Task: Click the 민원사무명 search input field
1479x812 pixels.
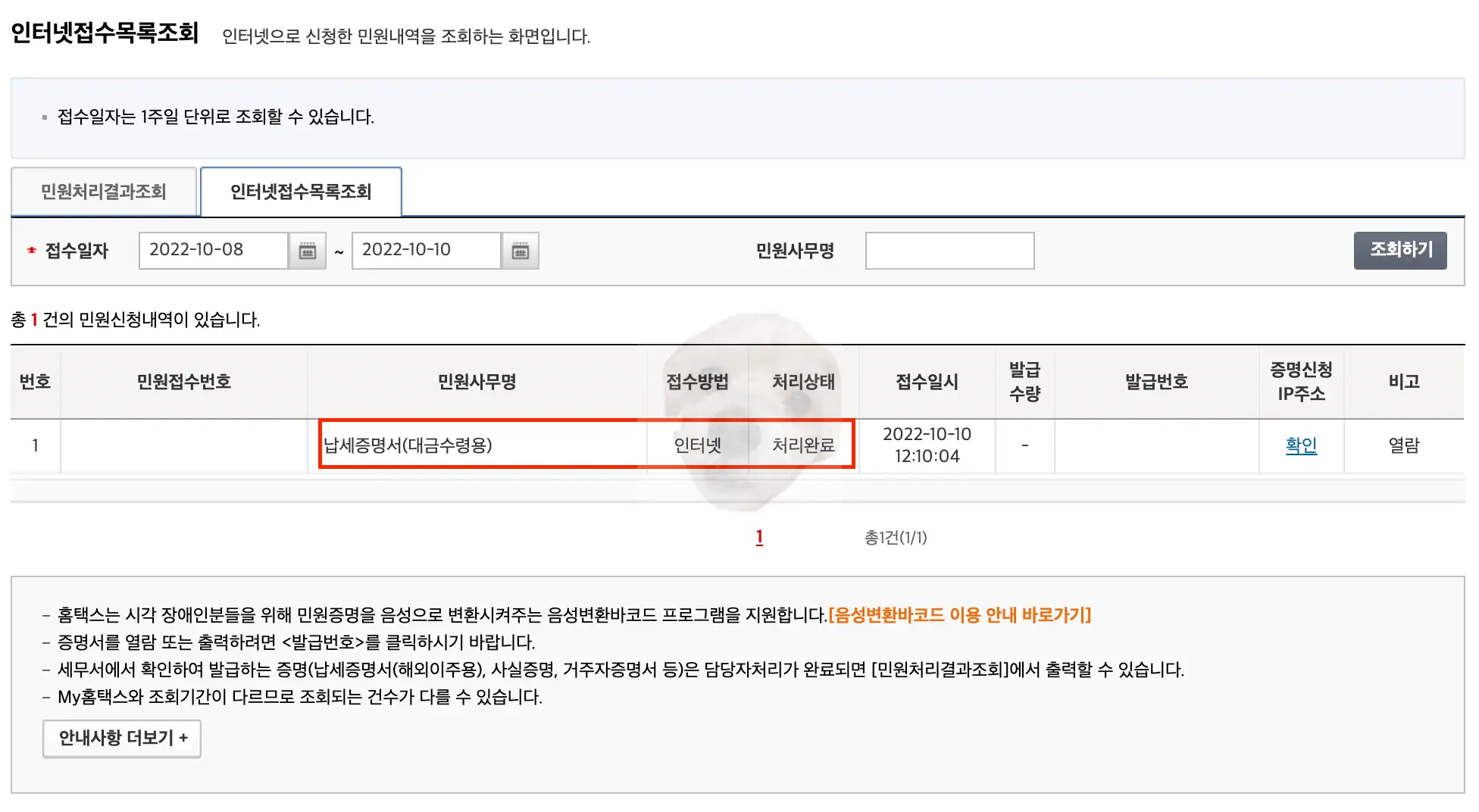Action: coord(950,251)
